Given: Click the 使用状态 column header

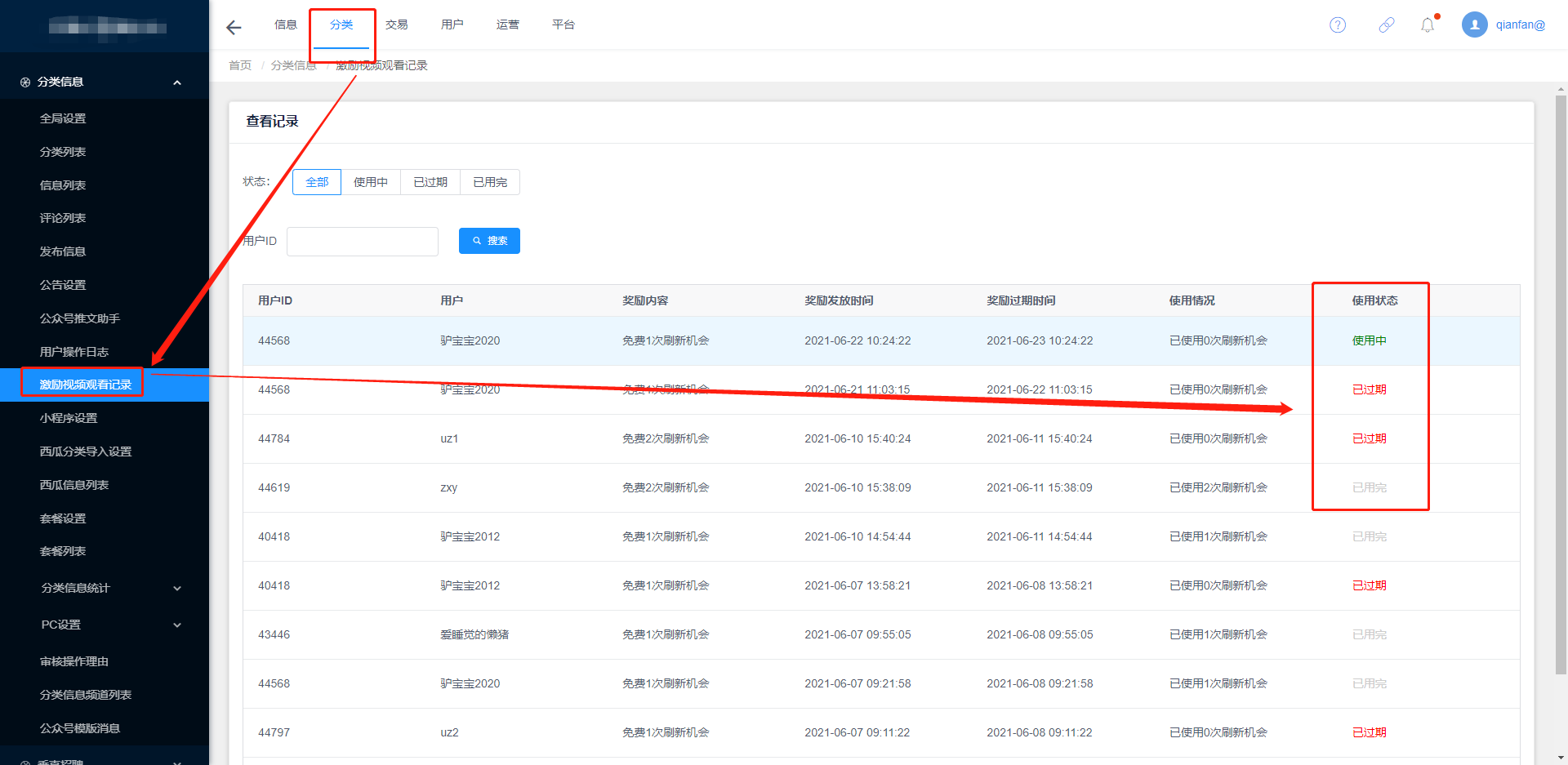Looking at the screenshot, I should (x=1374, y=300).
